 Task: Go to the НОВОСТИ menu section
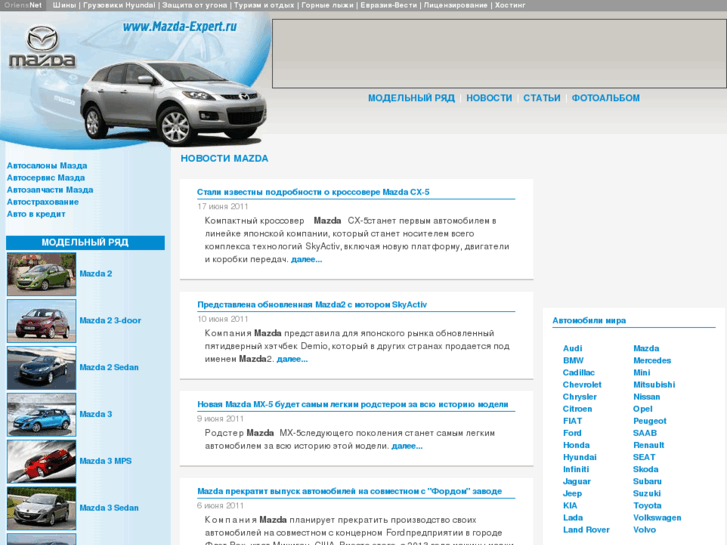pos(489,98)
